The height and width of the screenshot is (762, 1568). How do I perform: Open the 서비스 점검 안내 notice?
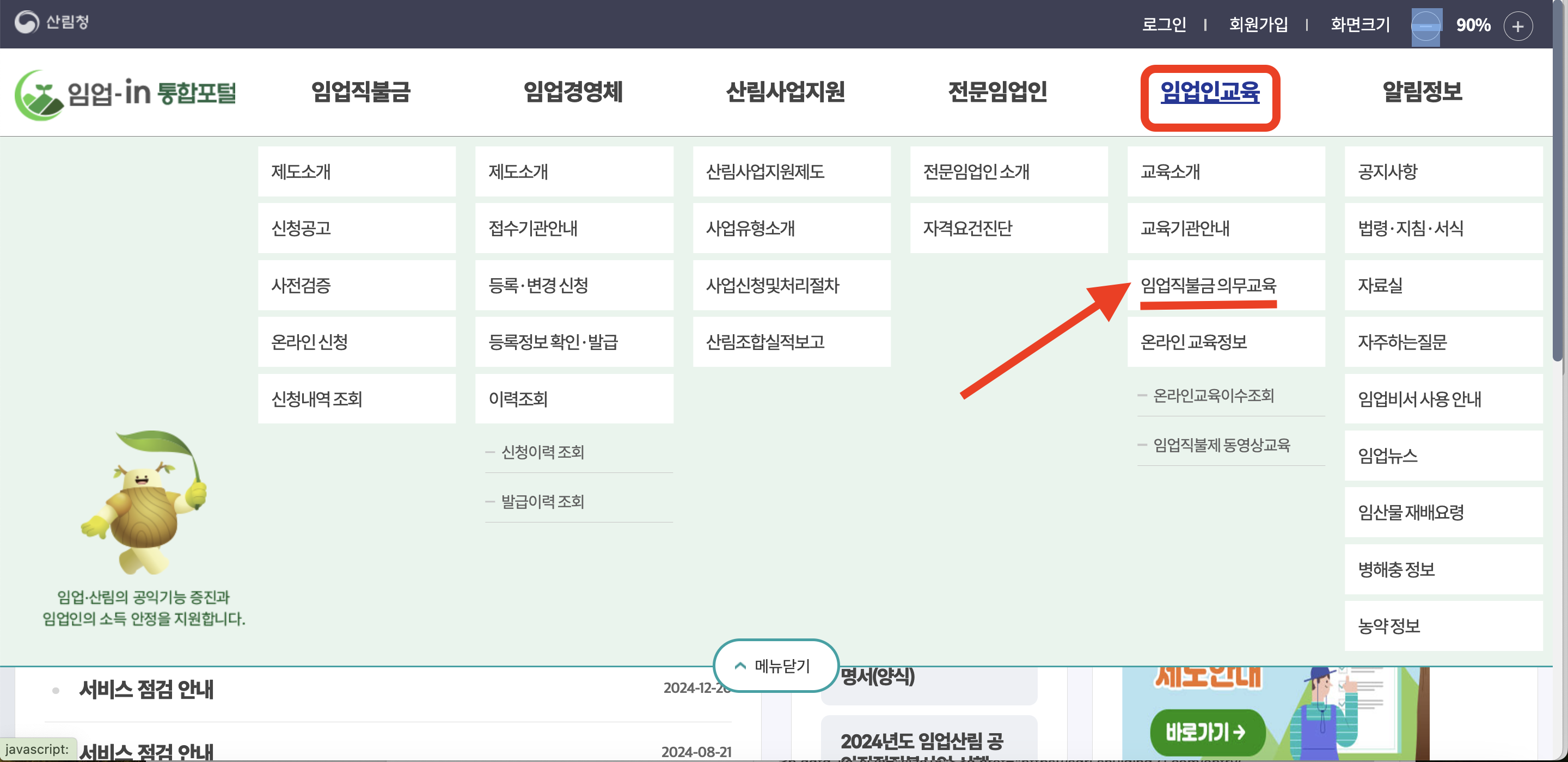(145, 690)
